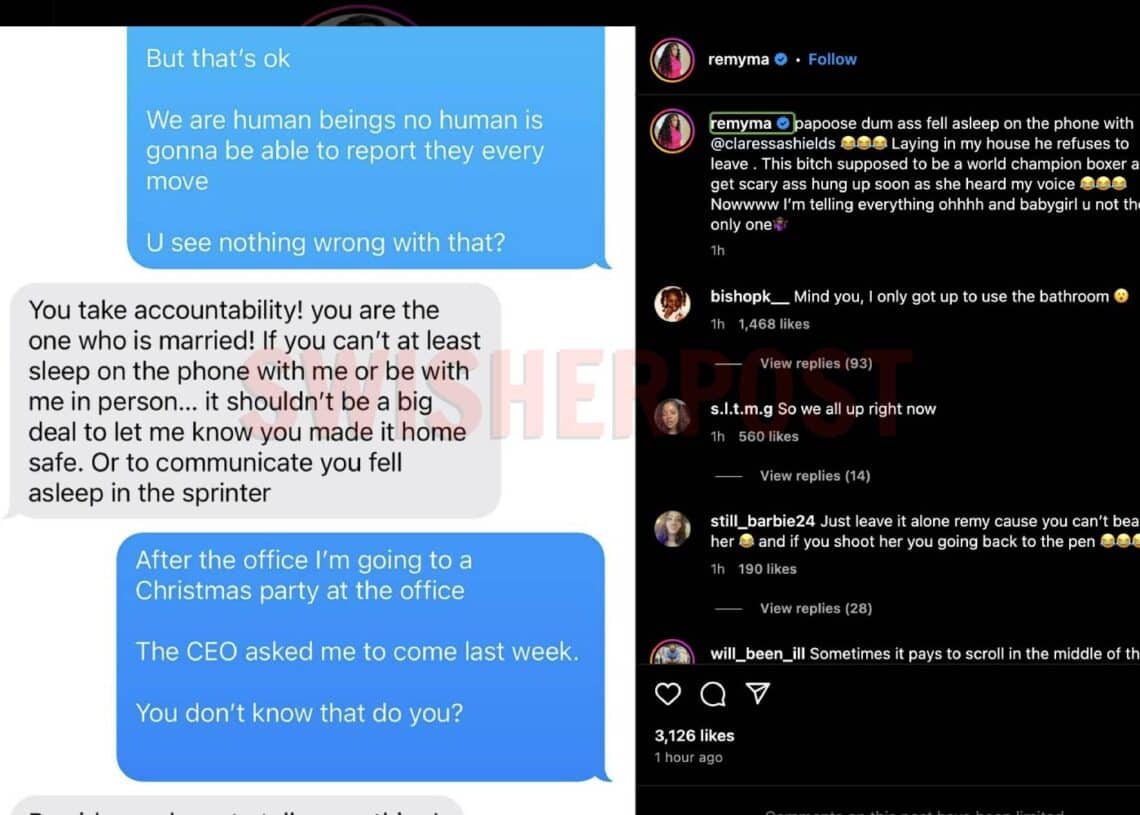Click the verified badge next to remyma header
This screenshot has height=815, width=1140.
click(781, 60)
